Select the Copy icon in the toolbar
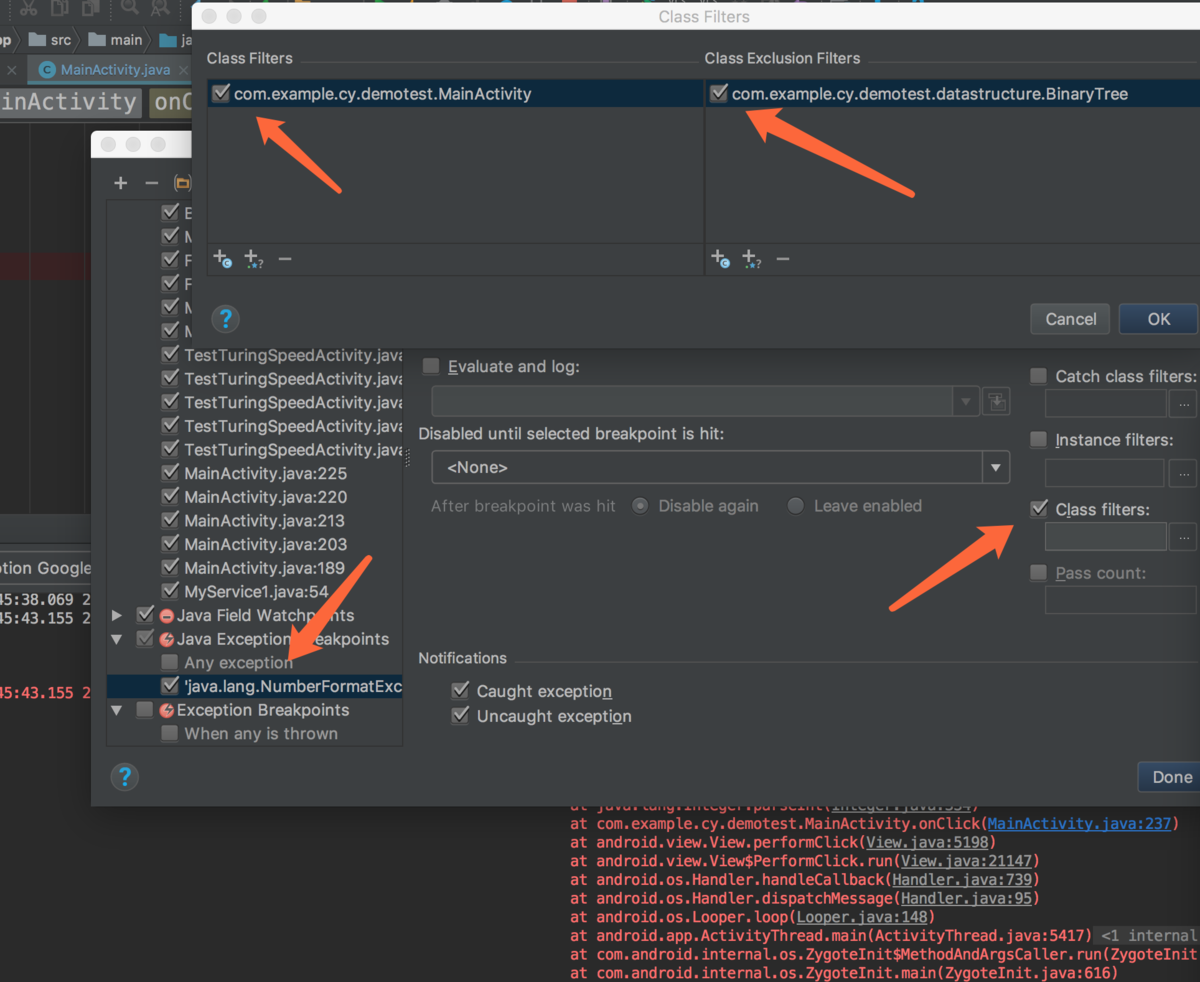This screenshot has width=1200, height=982. [x=57, y=10]
